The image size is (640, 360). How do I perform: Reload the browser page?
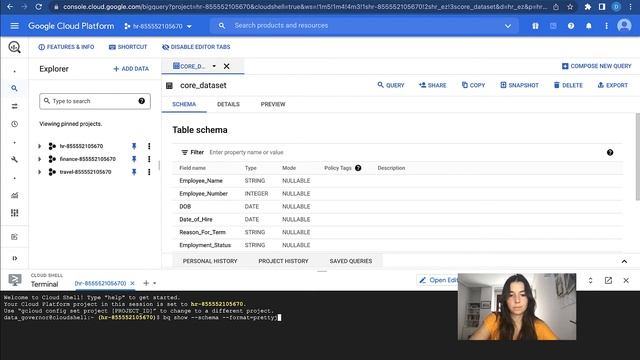click(x=38, y=7)
